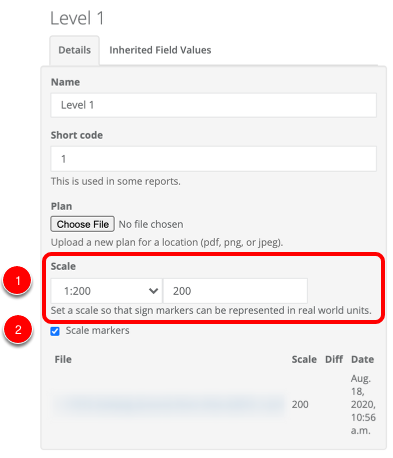
Task: Open the Inherited Field Values tab
Action: coord(160,50)
